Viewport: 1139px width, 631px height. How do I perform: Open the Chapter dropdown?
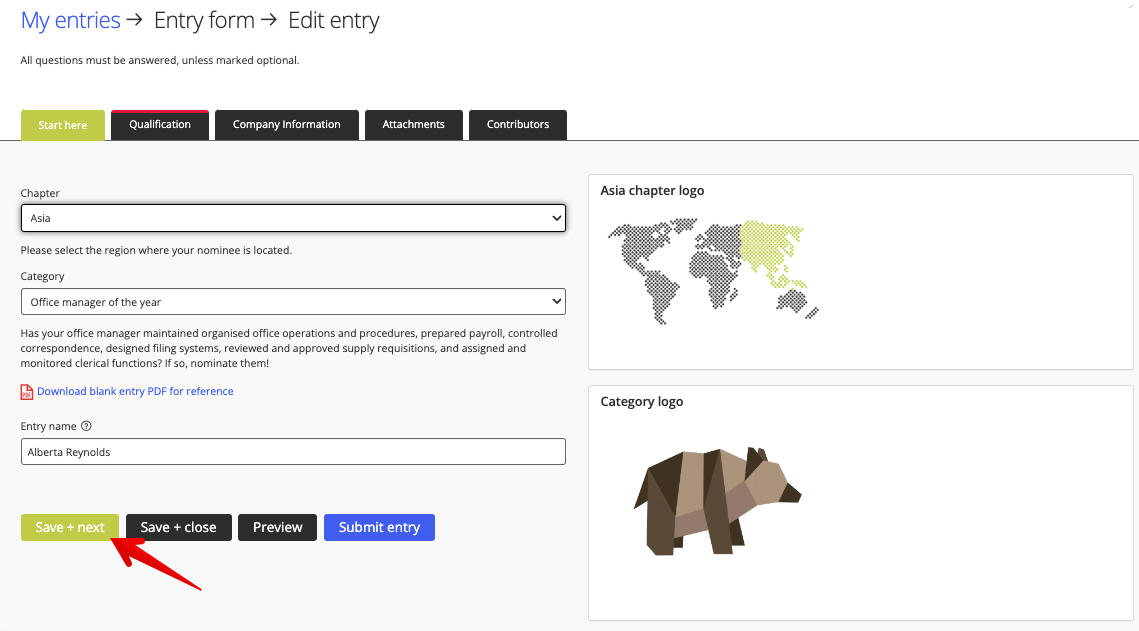pyautogui.click(x=293, y=218)
